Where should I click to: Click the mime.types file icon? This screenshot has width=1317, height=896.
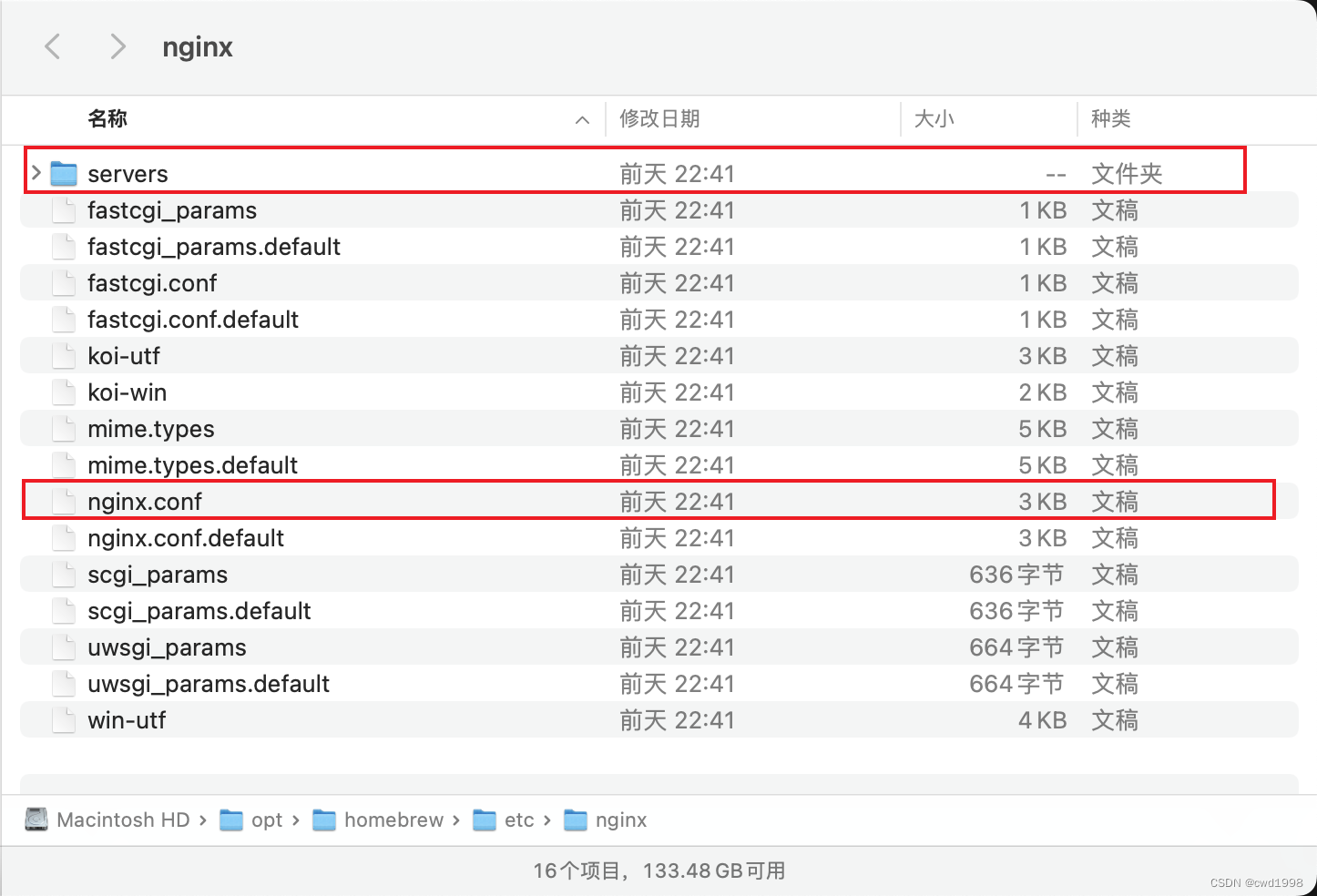click(x=64, y=429)
